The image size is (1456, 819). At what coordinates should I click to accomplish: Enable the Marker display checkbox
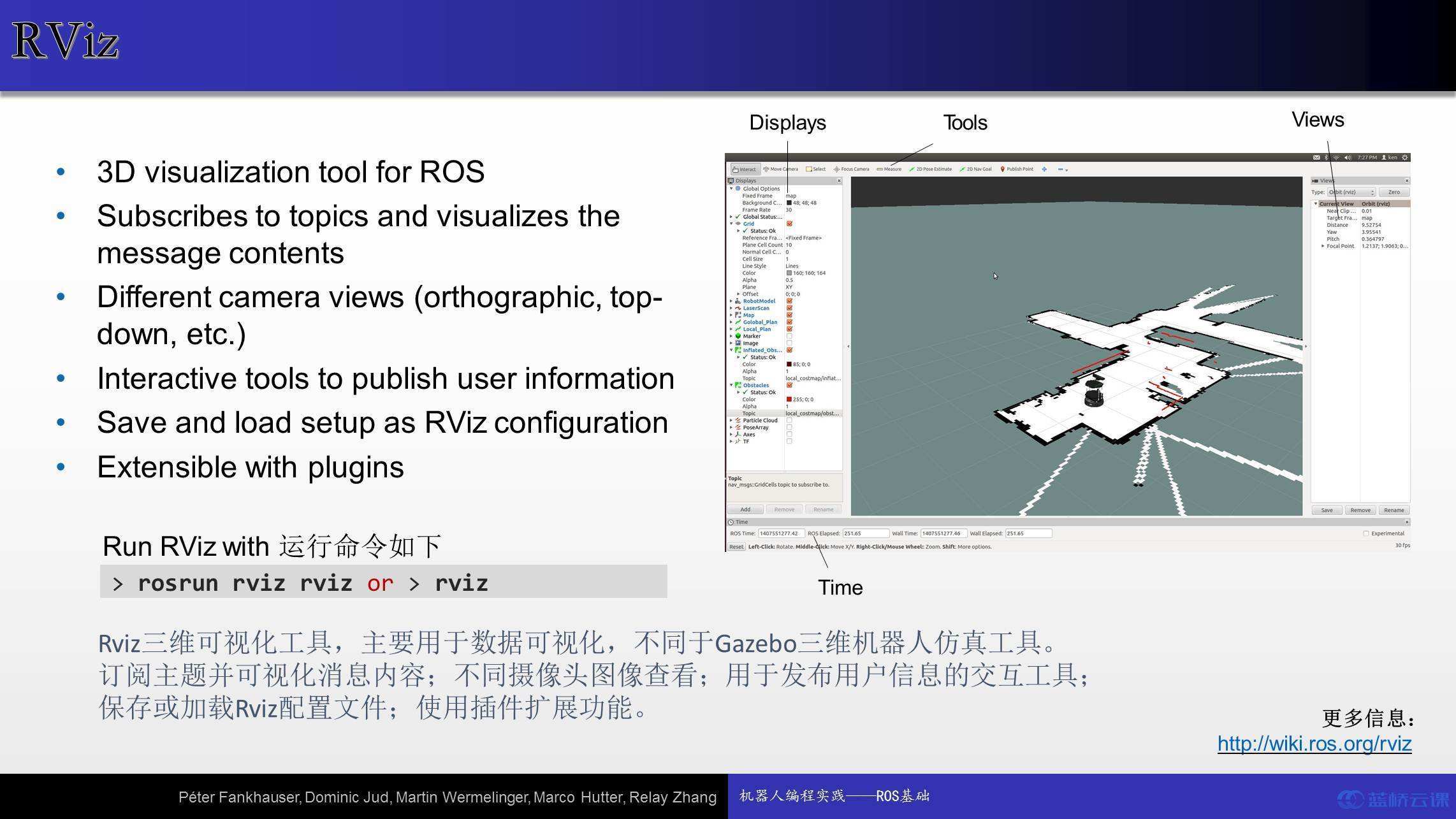(789, 336)
